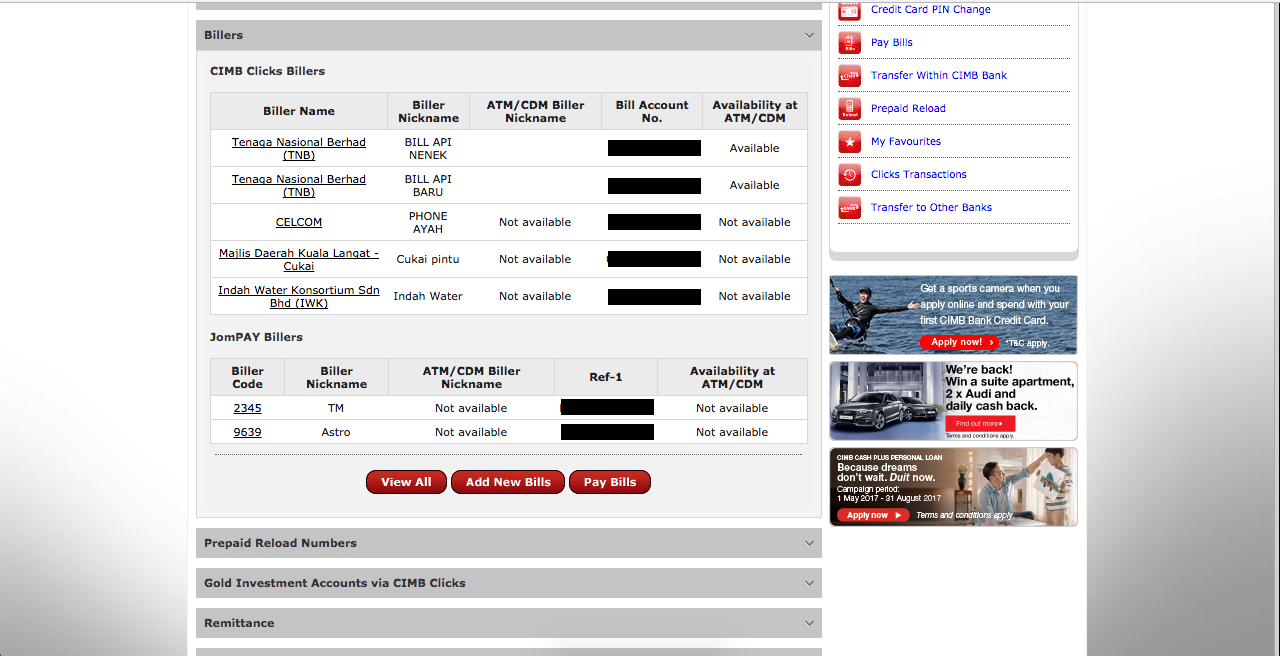This screenshot has height=656, width=1280.
Task: Collapse the Billers section chevron
Action: coord(809,35)
